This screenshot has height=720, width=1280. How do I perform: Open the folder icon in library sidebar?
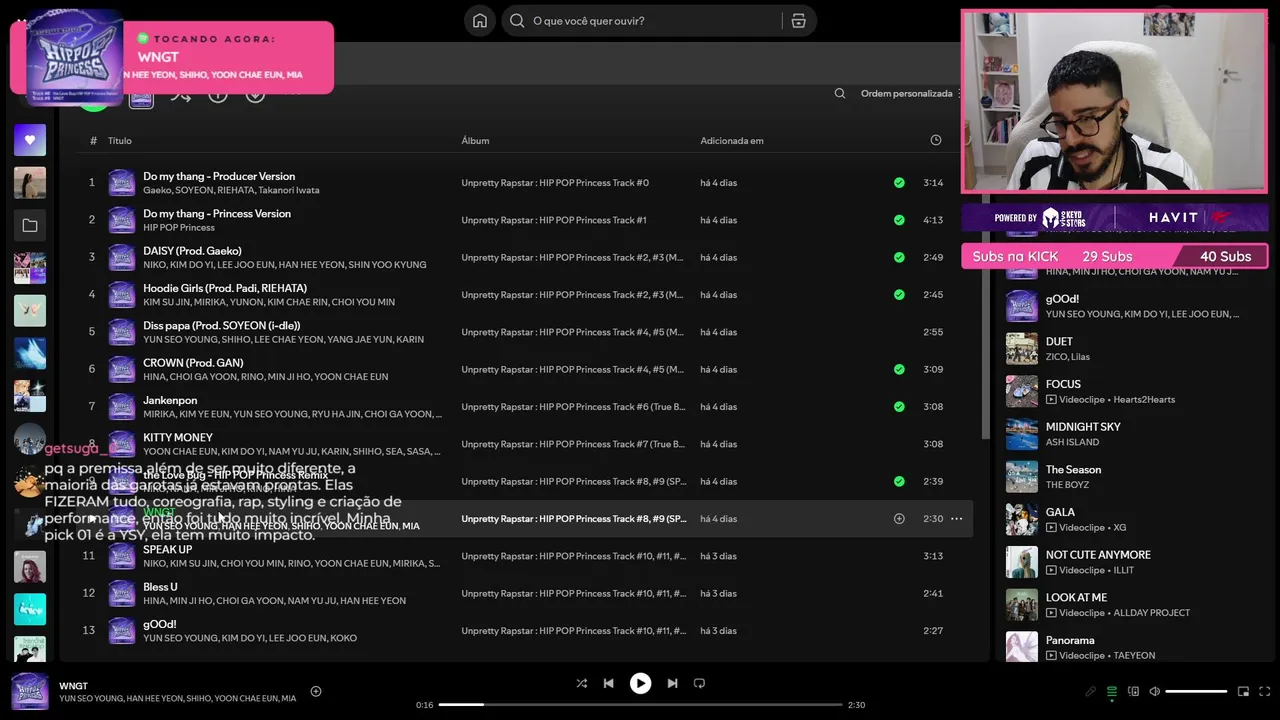pyautogui.click(x=30, y=226)
